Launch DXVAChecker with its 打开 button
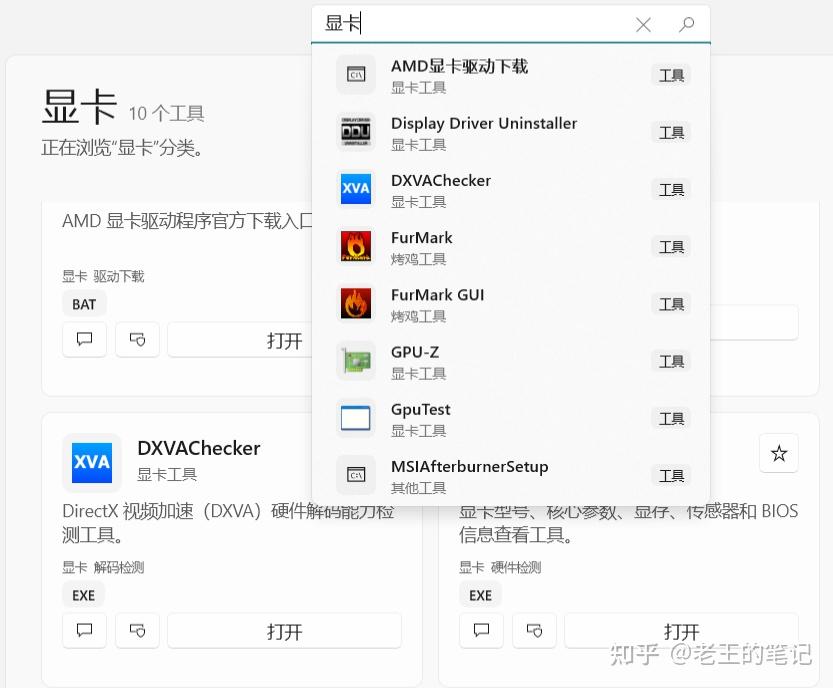Screen dimensions: 833x688 click(x=284, y=631)
